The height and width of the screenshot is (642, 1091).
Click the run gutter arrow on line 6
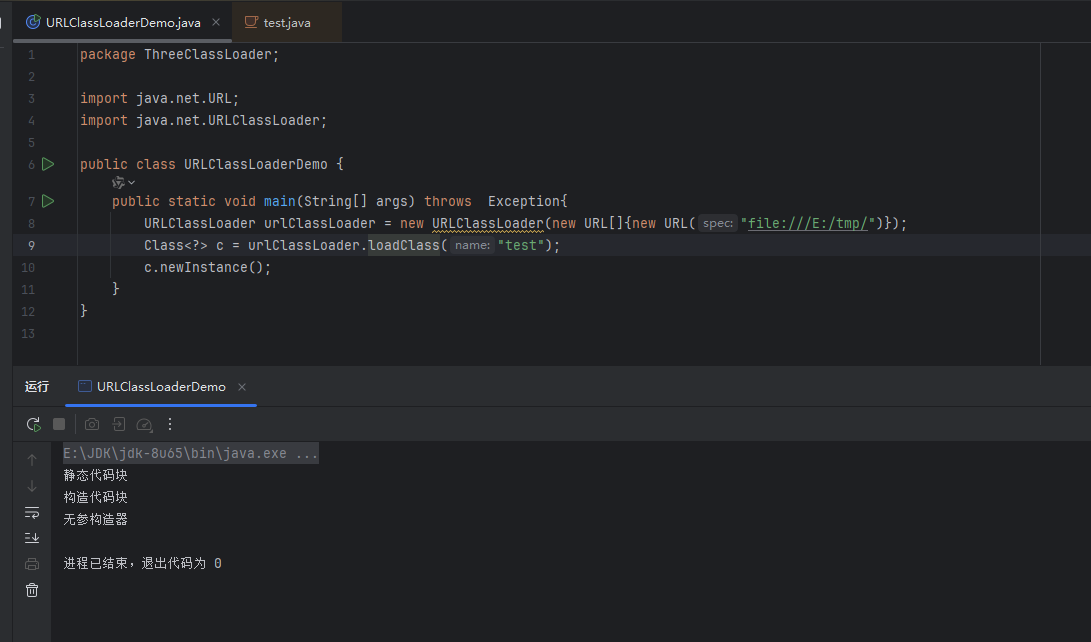point(48,164)
